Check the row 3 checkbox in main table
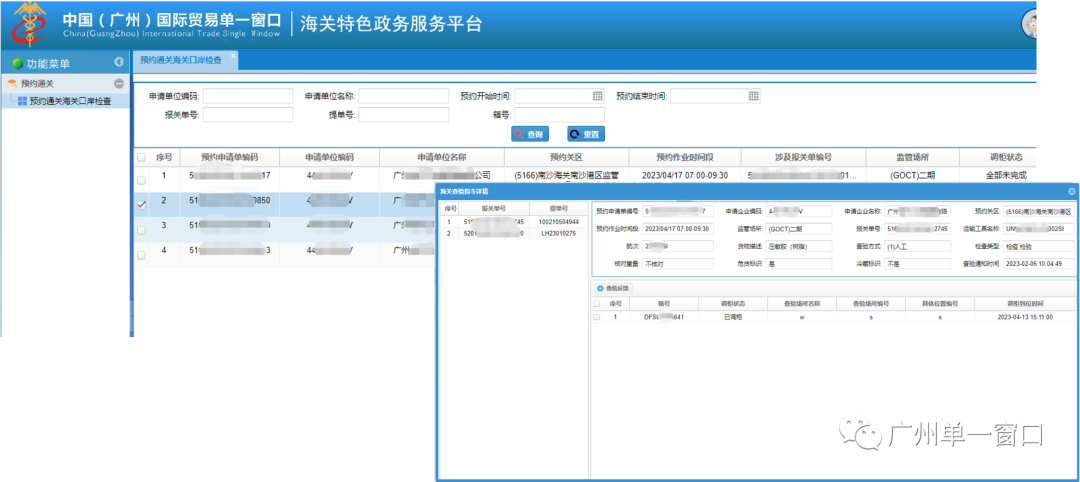 tap(141, 230)
